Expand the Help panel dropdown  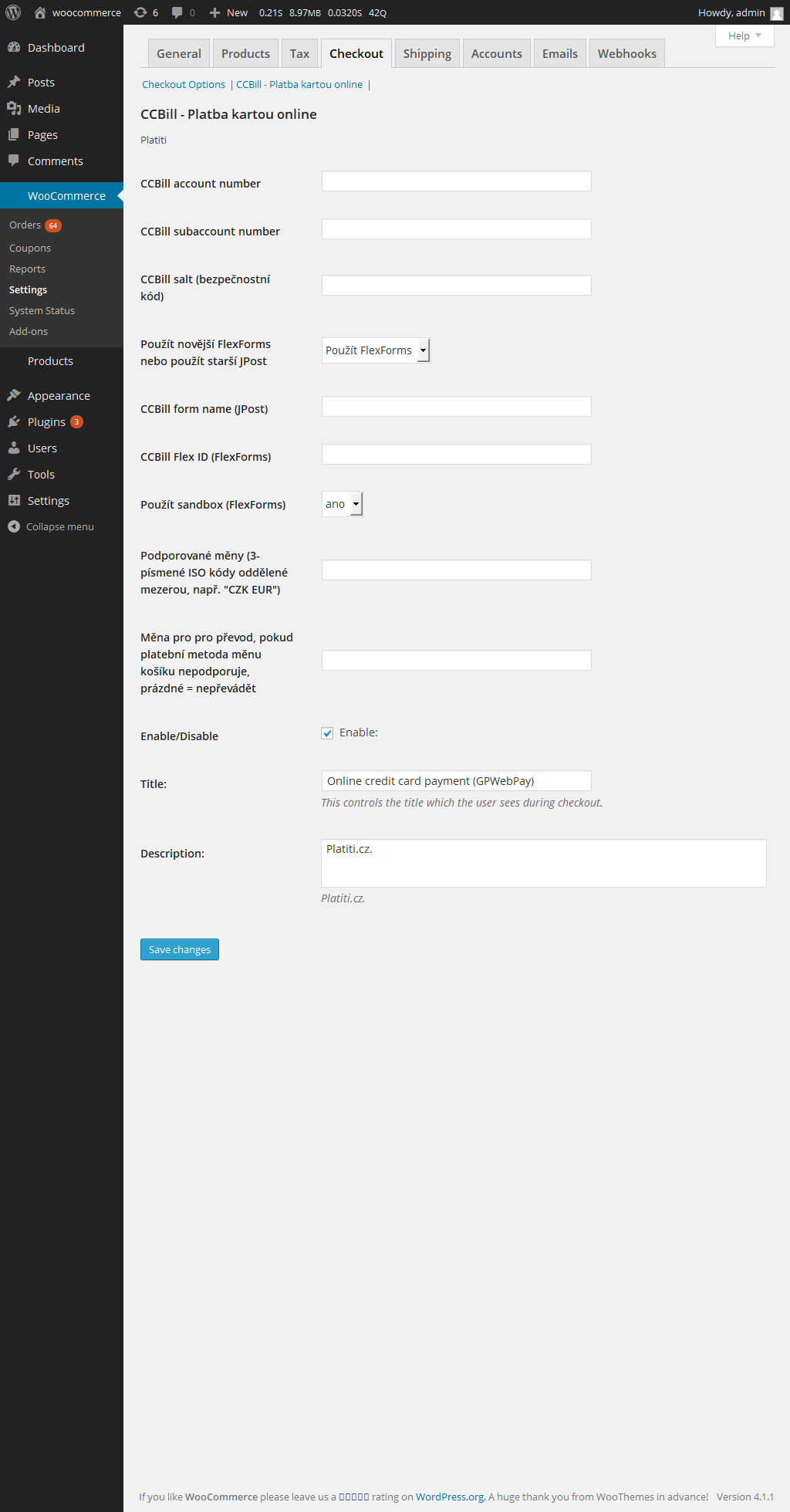pos(744,36)
